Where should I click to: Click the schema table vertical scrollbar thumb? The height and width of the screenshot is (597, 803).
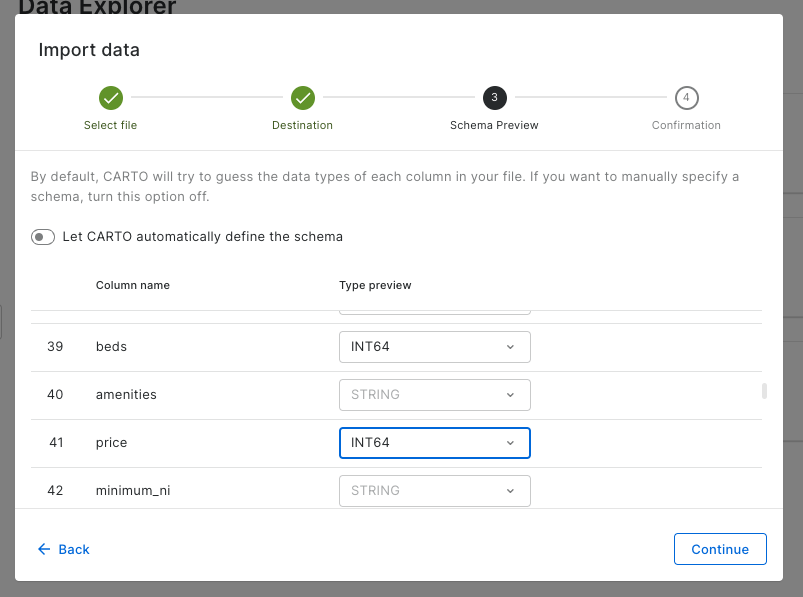[x=765, y=391]
